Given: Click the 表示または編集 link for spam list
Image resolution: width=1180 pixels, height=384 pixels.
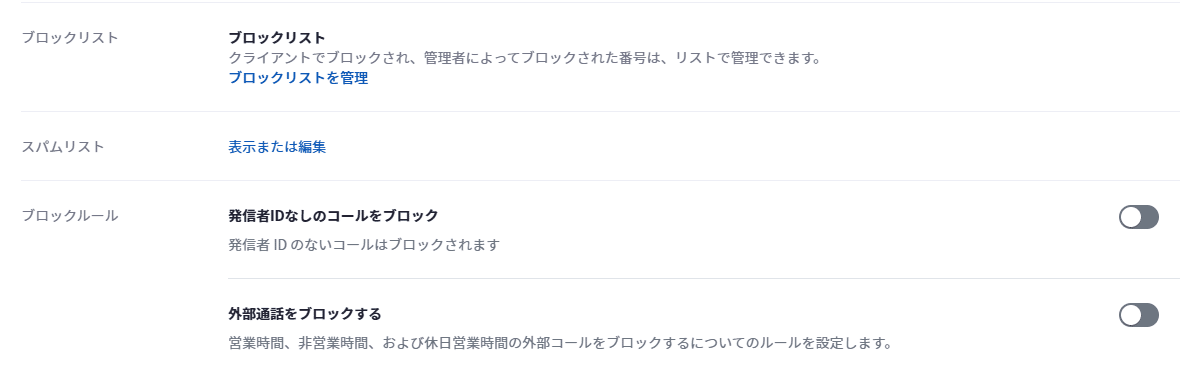Looking at the screenshot, I should pyautogui.click(x=277, y=147).
